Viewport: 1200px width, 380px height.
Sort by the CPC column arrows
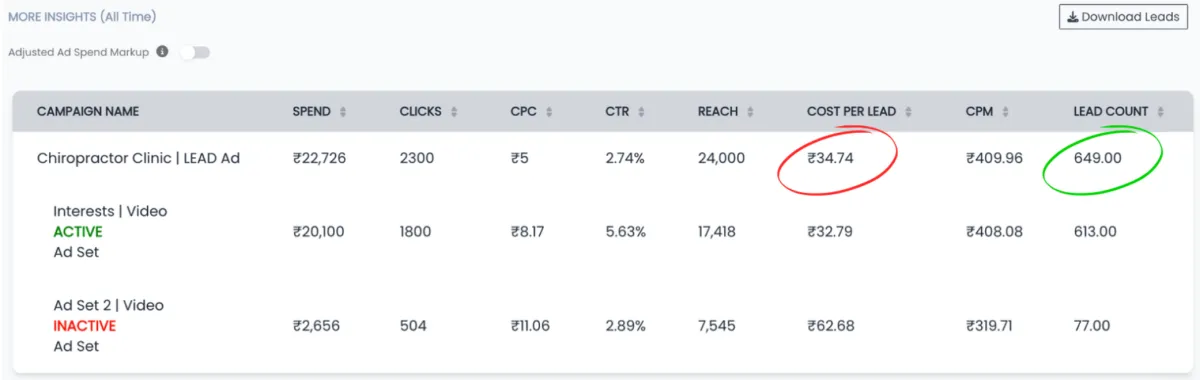(549, 112)
